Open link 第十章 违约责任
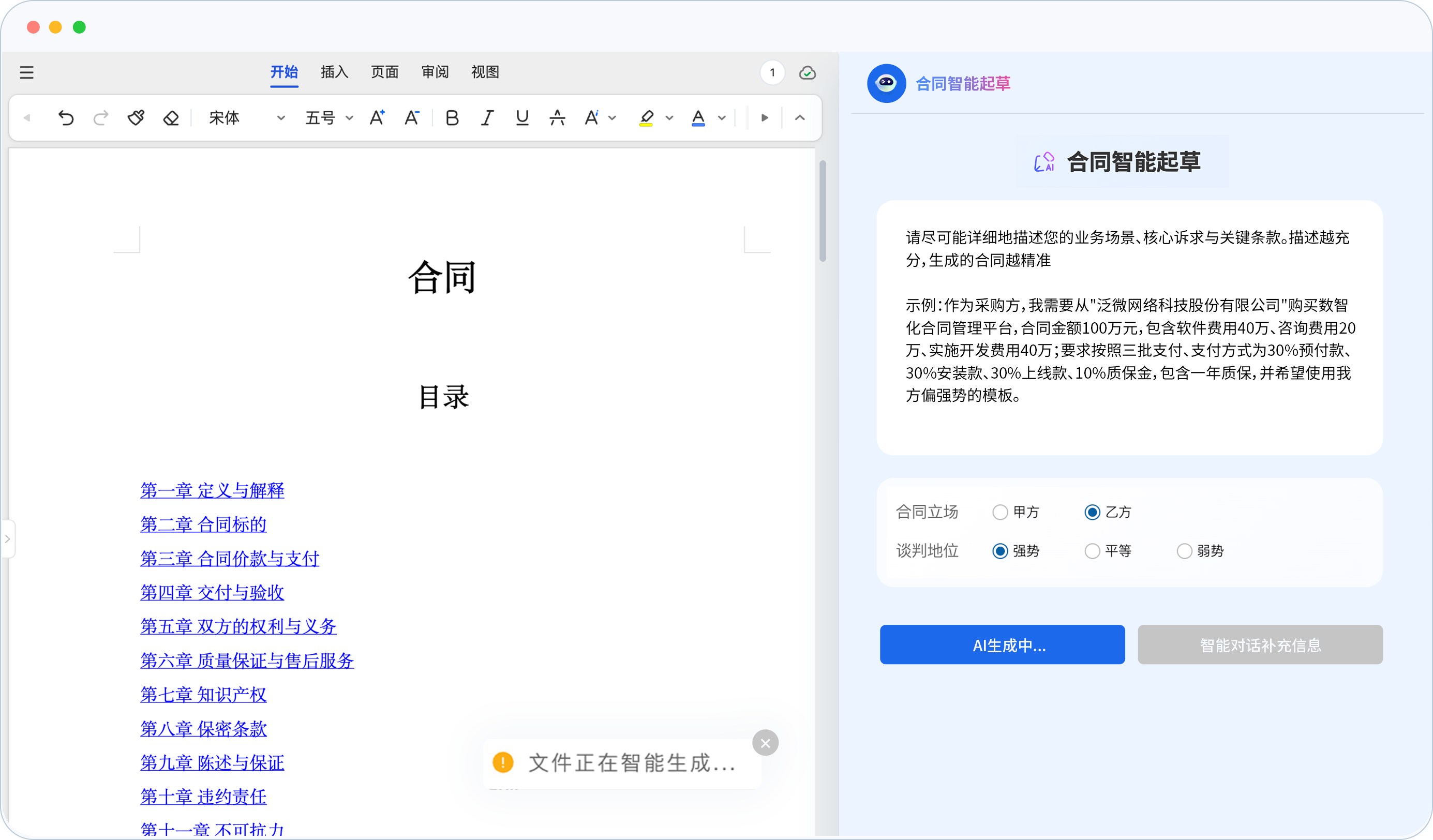The image size is (1433, 840). [203, 796]
